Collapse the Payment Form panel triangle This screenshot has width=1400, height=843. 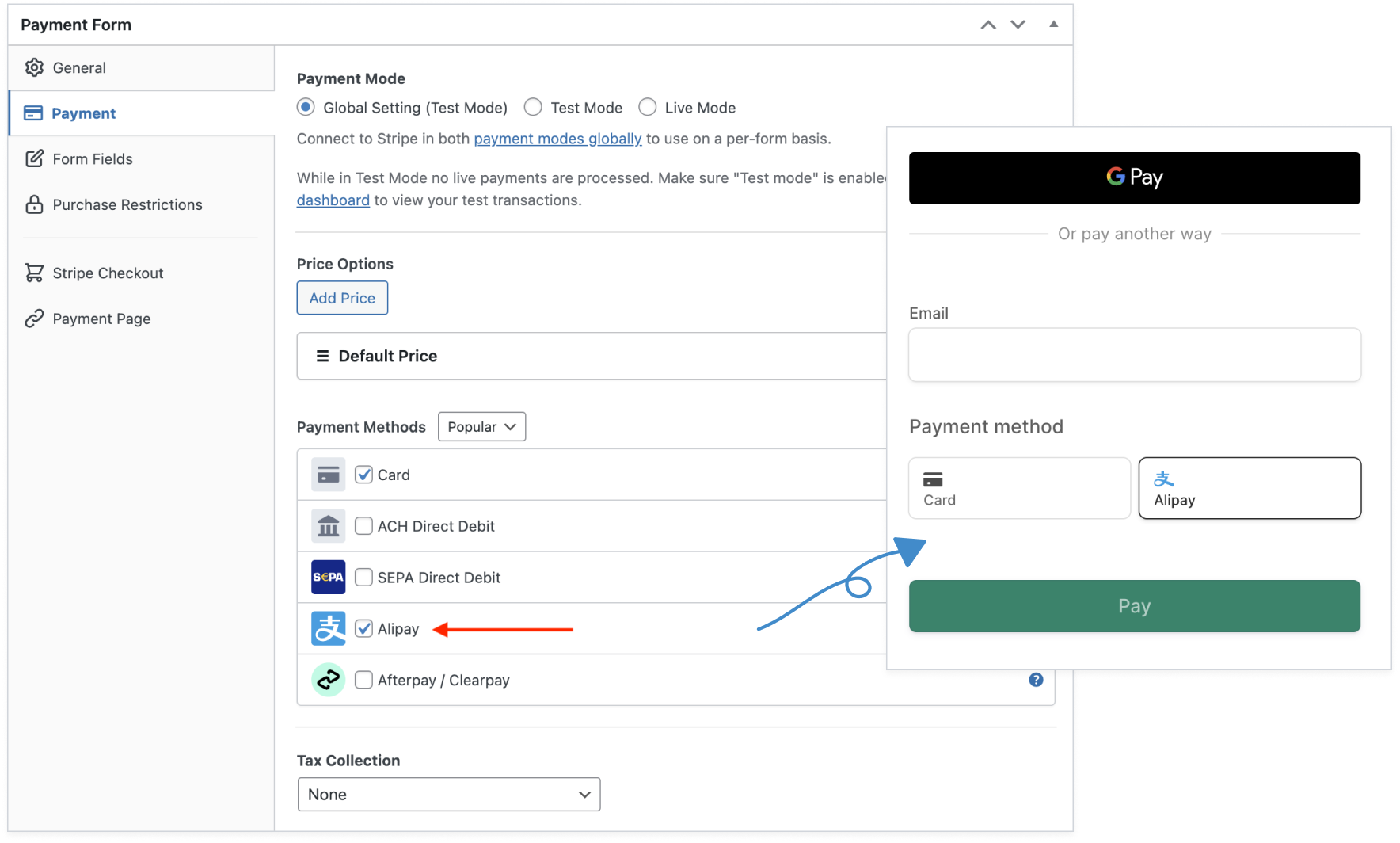tap(1053, 25)
